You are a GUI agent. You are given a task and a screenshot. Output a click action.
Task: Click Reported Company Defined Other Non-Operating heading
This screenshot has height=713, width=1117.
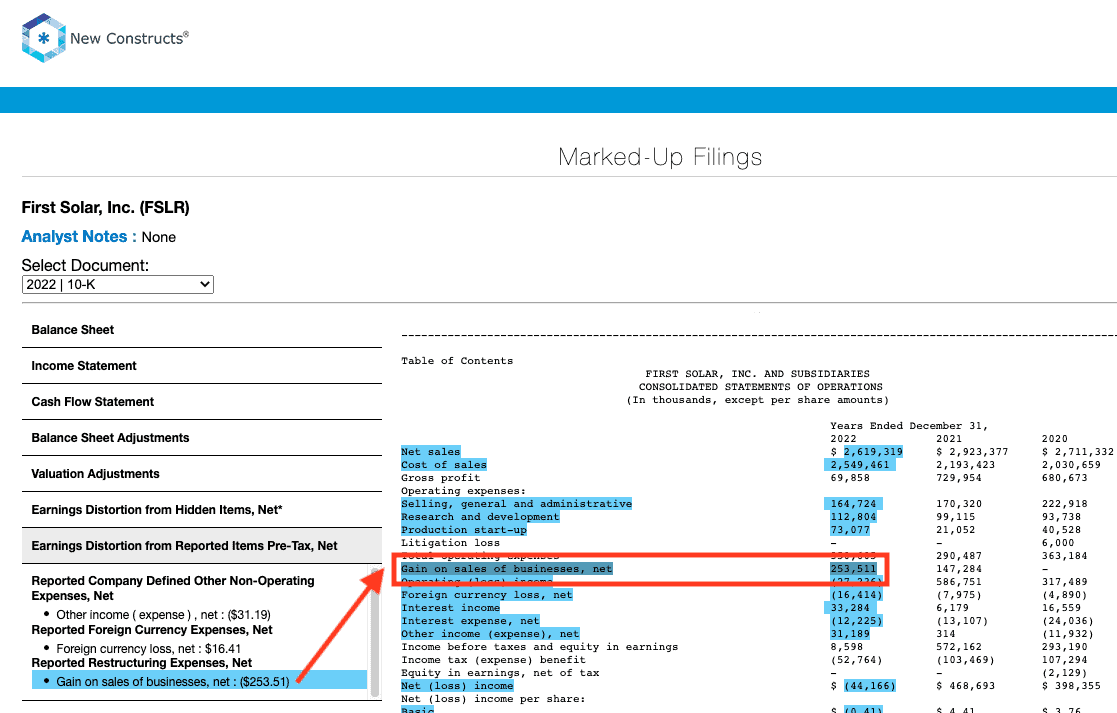[x=173, y=588]
